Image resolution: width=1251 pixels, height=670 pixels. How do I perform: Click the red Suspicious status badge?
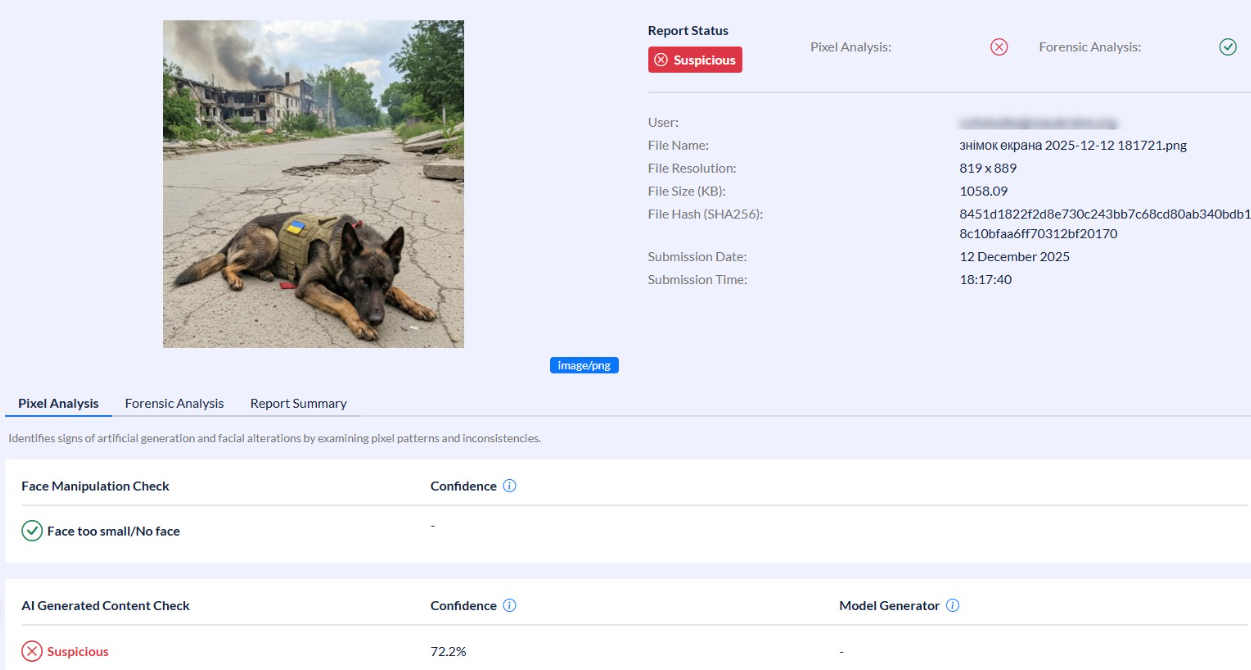point(695,60)
